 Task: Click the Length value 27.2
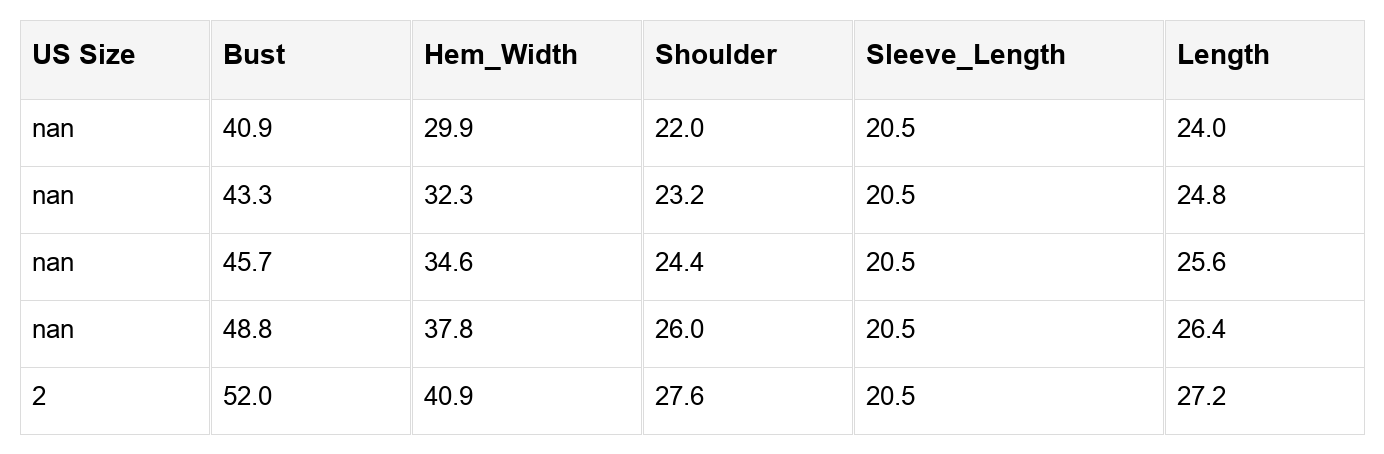tap(1201, 397)
